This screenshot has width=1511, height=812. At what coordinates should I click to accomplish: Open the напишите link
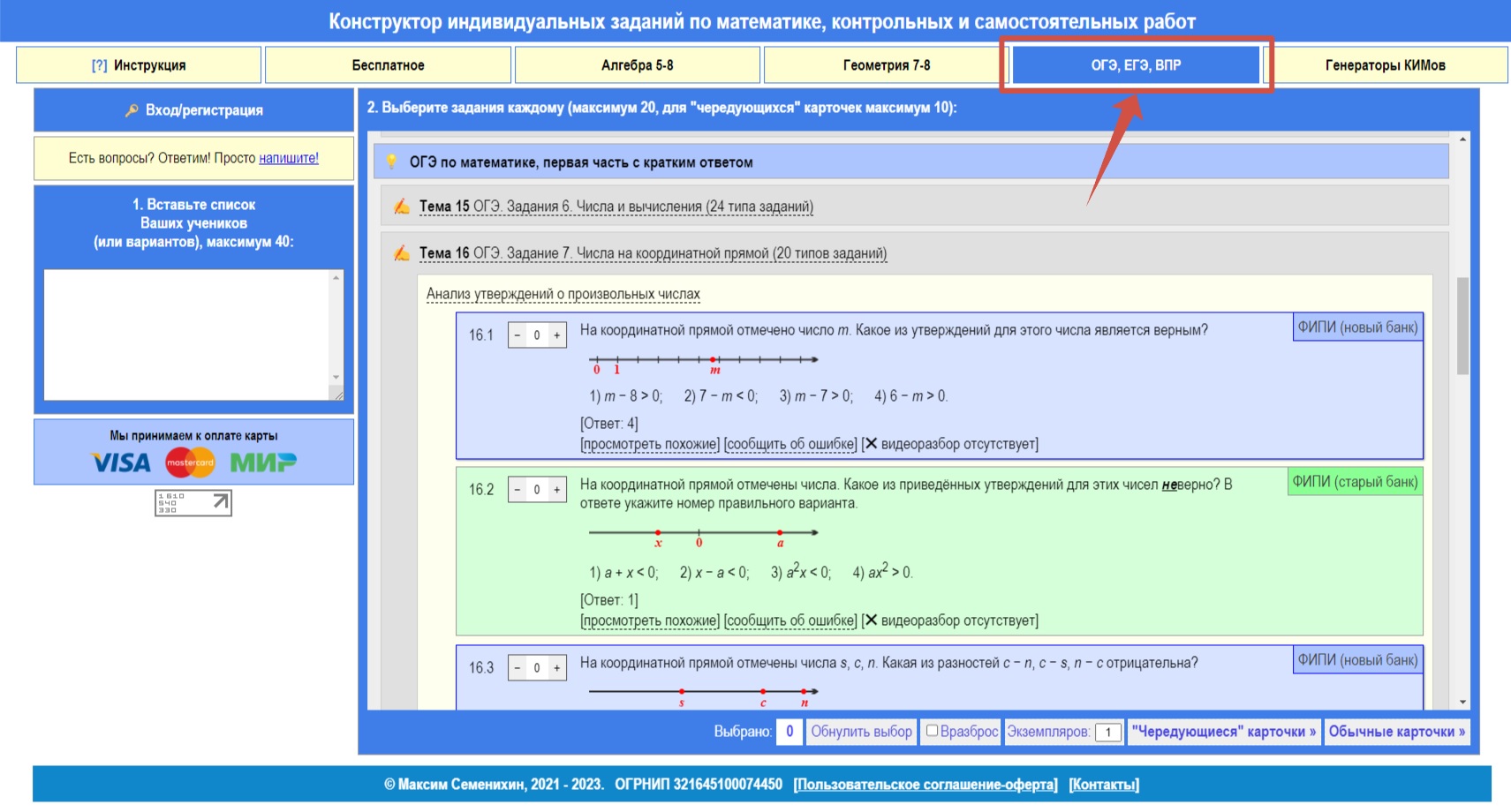[289, 158]
